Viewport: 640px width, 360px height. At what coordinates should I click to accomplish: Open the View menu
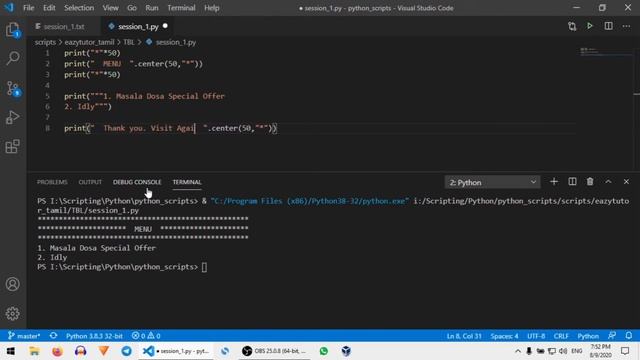110,8
